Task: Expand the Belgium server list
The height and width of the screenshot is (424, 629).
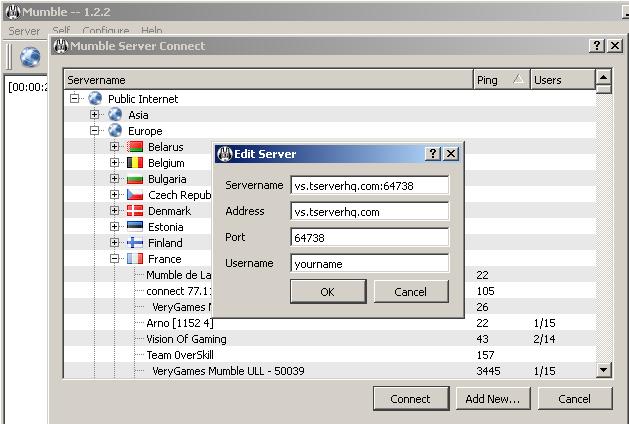Action: click(x=115, y=162)
